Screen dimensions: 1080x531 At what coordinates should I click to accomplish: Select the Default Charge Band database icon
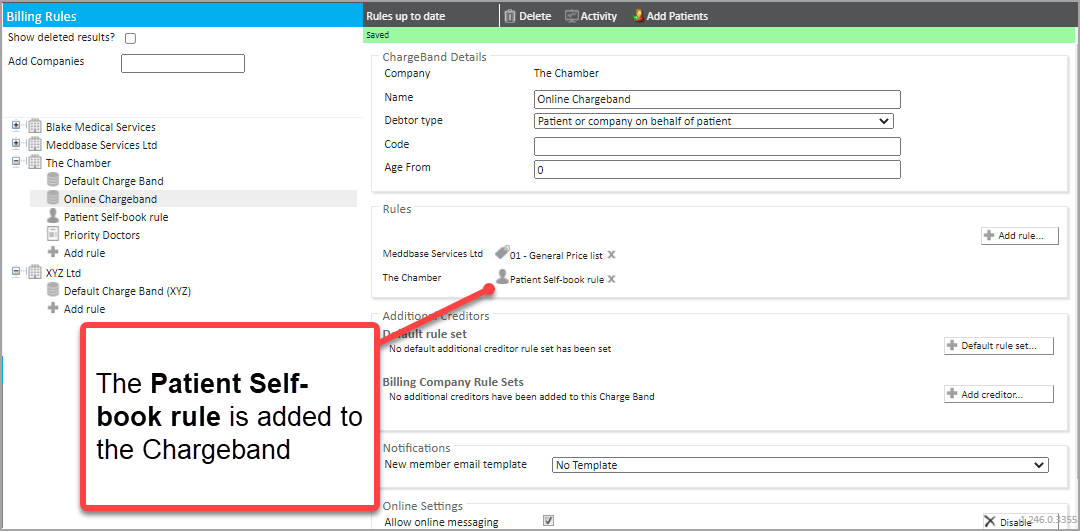coord(53,181)
